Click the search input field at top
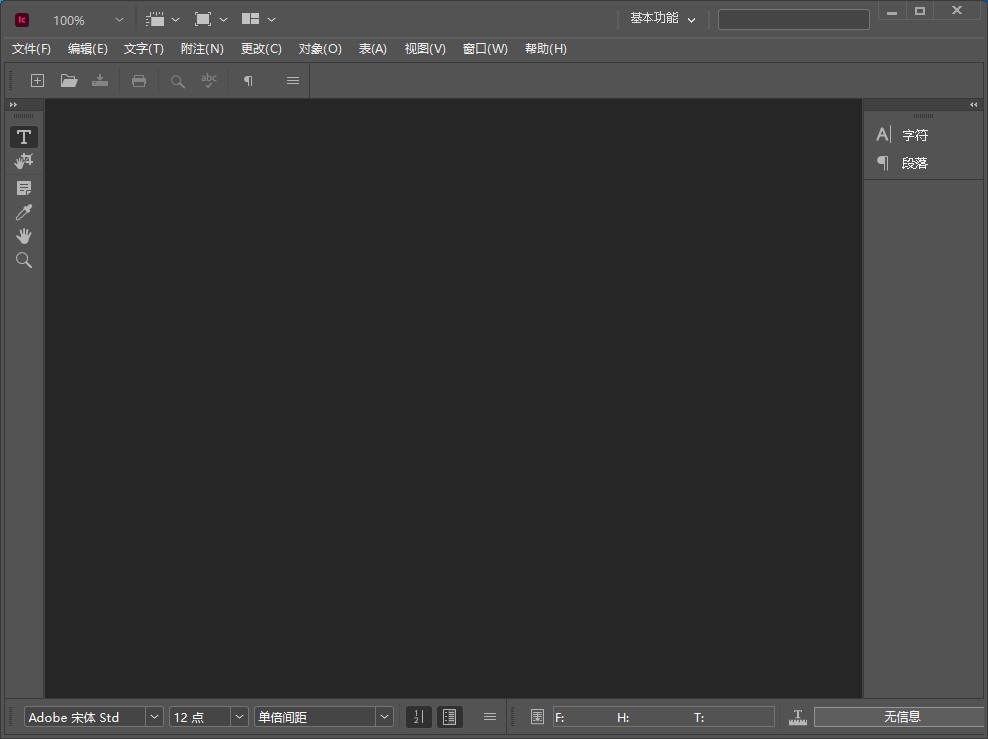Image resolution: width=988 pixels, height=739 pixels. point(793,20)
